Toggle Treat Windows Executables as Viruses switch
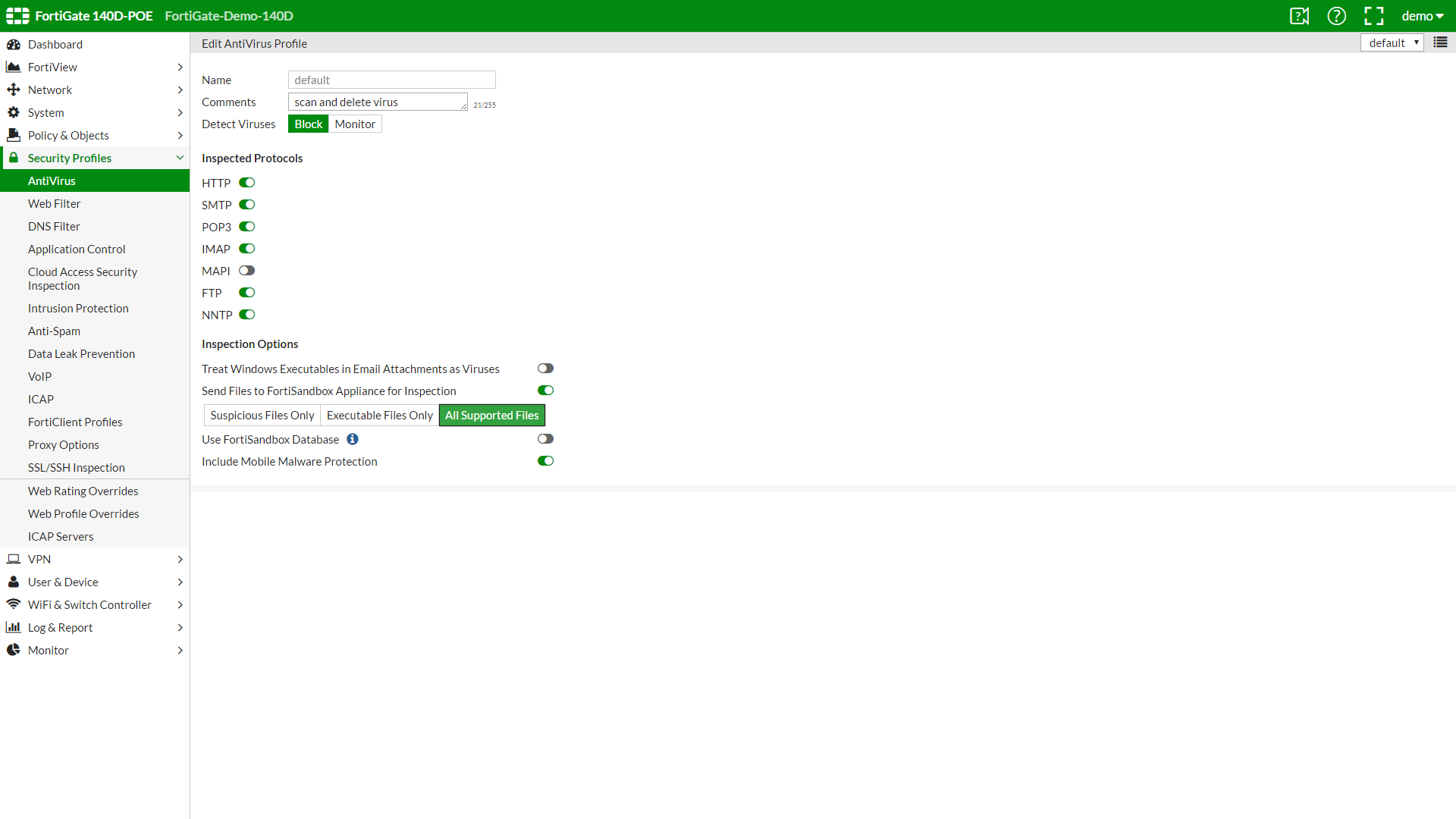Screen dimensions: 1456x819 [x=545, y=369]
